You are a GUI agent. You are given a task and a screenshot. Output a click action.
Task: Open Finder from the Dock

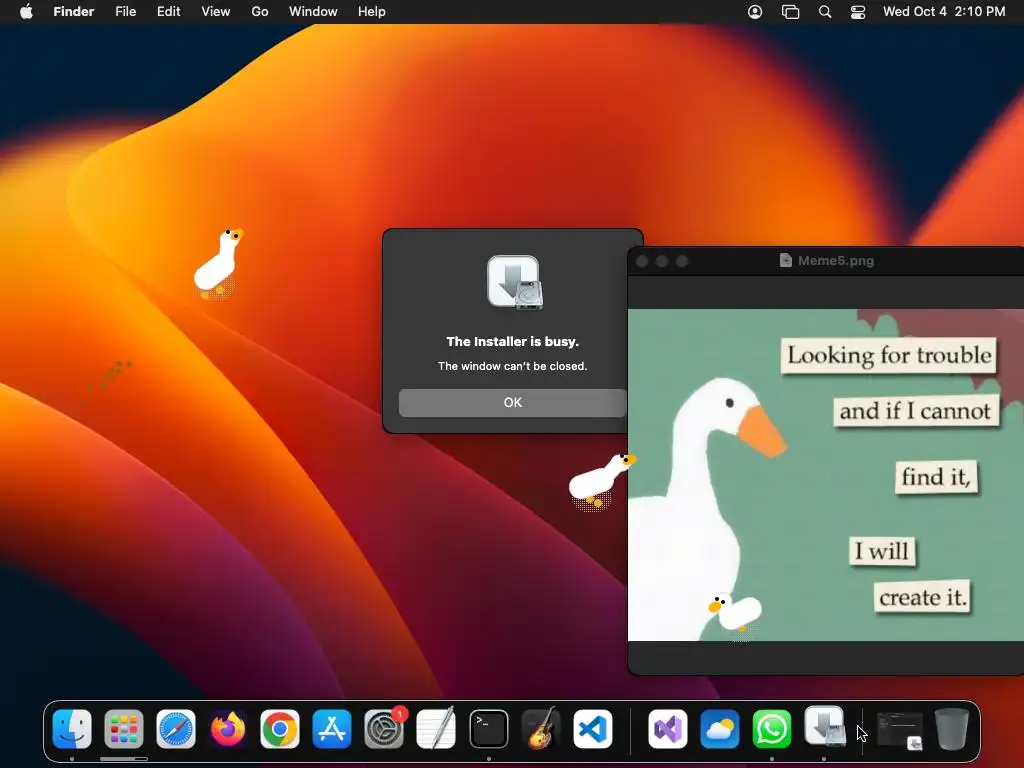pyautogui.click(x=72, y=729)
